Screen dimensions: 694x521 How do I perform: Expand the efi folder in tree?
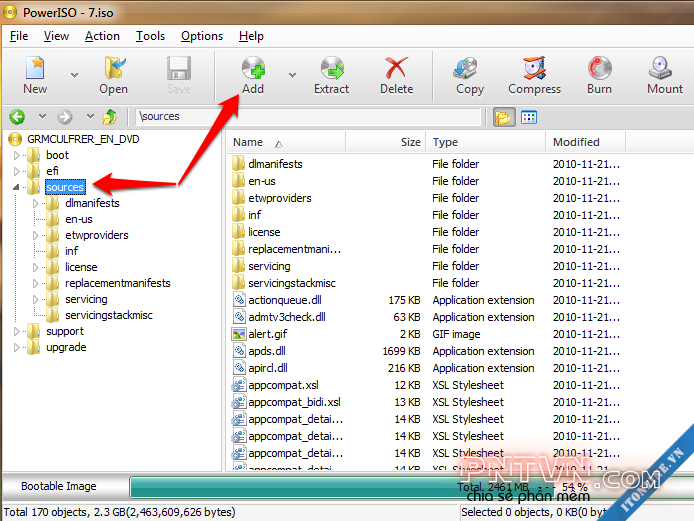(x=17, y=171)
